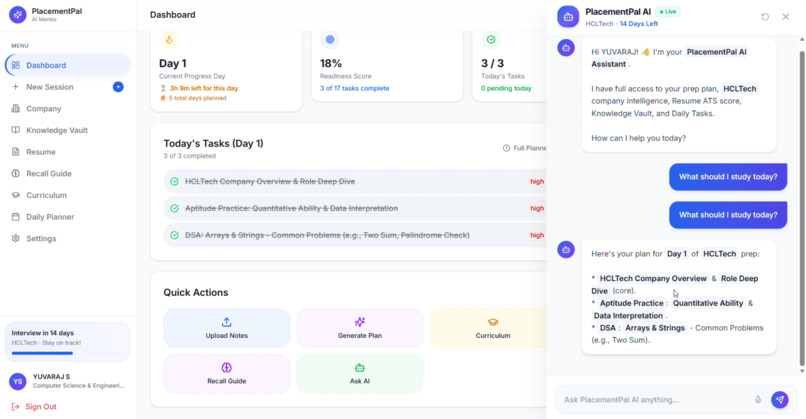
Task: Click the Curriculum graduation cap icon in sidebar
Action: point(15,195)
